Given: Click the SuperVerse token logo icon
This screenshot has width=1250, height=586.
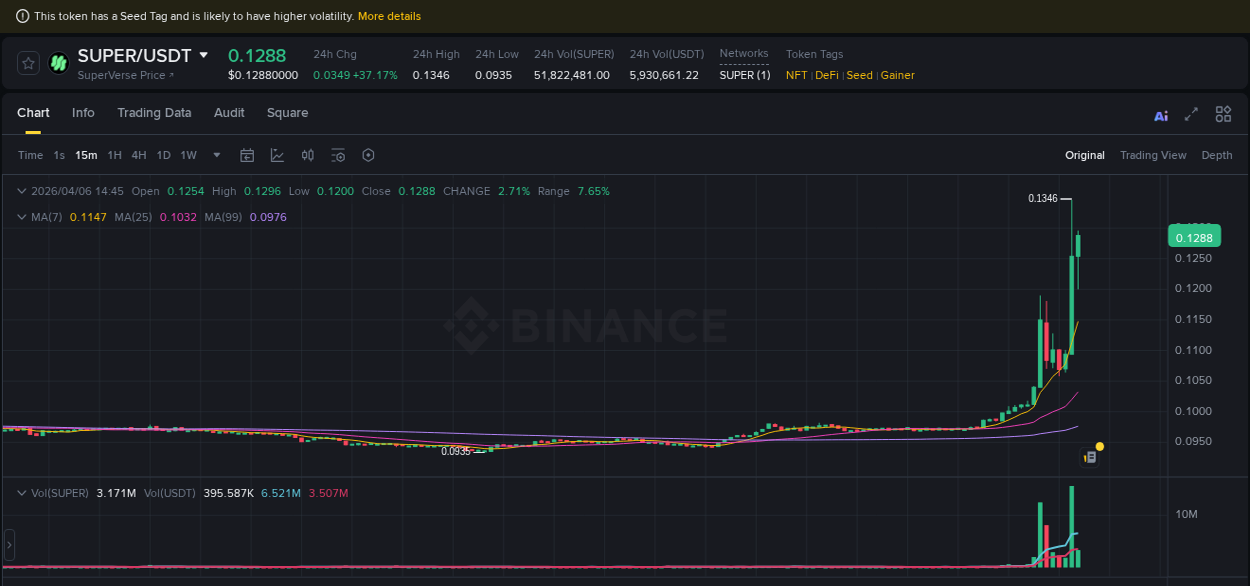Looking at the screenshot, I should click(x=58, y=63).
